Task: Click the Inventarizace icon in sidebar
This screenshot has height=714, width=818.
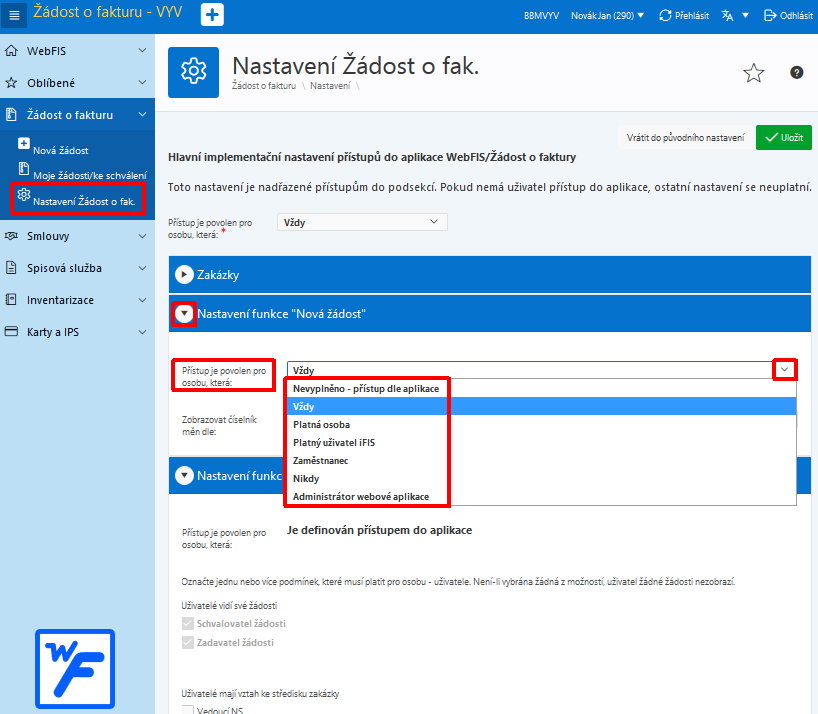Action: 11,299
